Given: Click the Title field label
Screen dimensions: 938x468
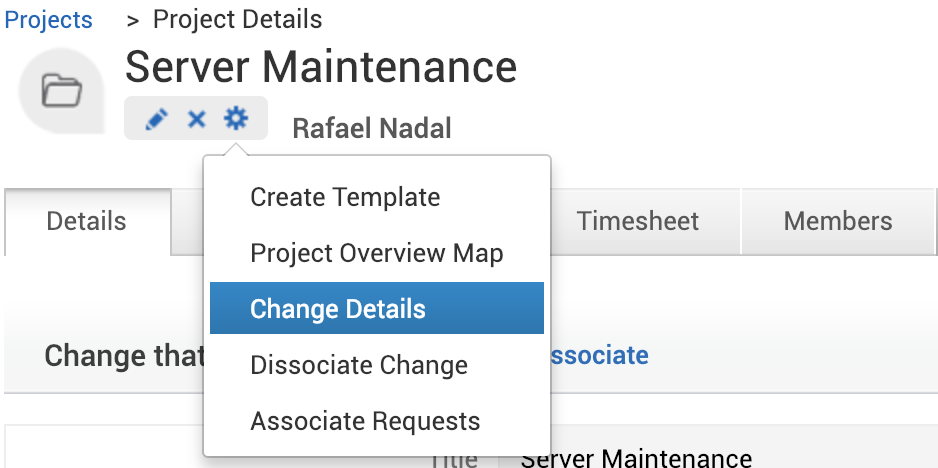Looking at the screenshot, I should (x=453, y=460).
